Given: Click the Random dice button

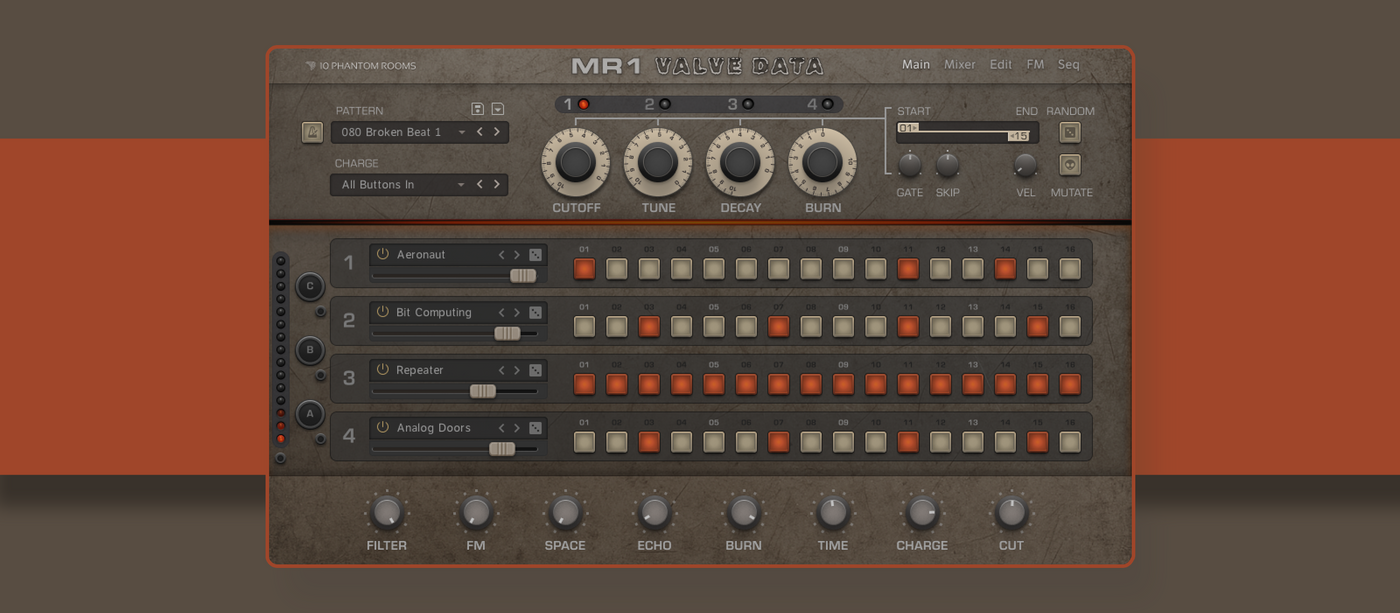Looking at the screenshot, I should (1070, 132).
